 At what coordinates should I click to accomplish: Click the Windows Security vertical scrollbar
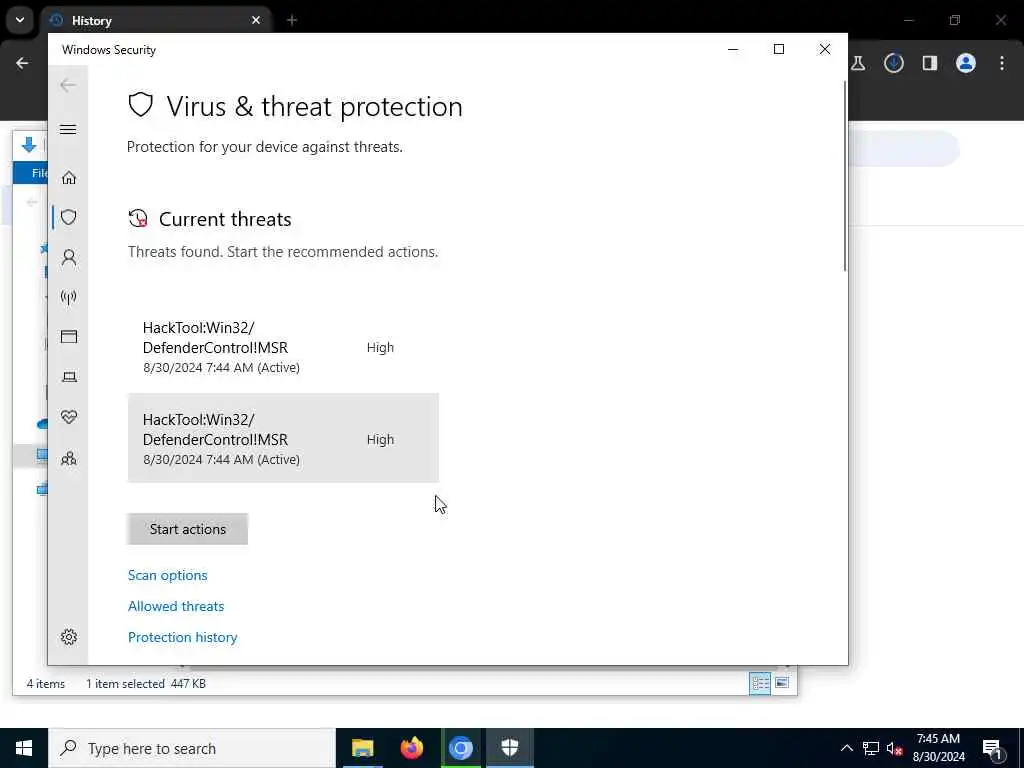[x=845, y=176]
